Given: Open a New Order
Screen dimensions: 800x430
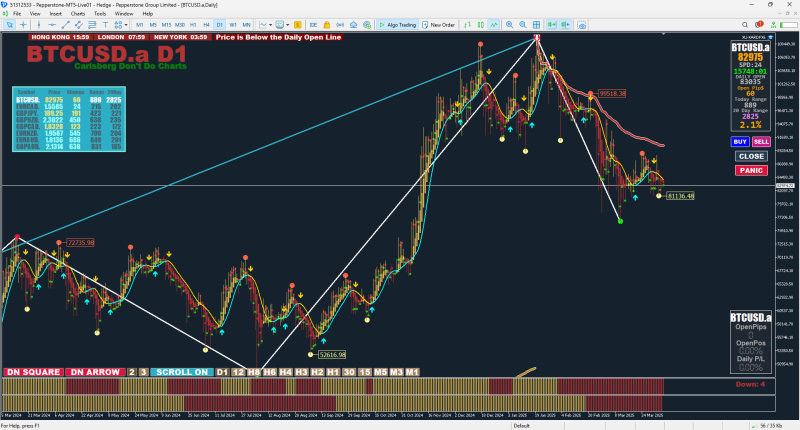Looking at the screenshot, I should [x=438, y=24].
